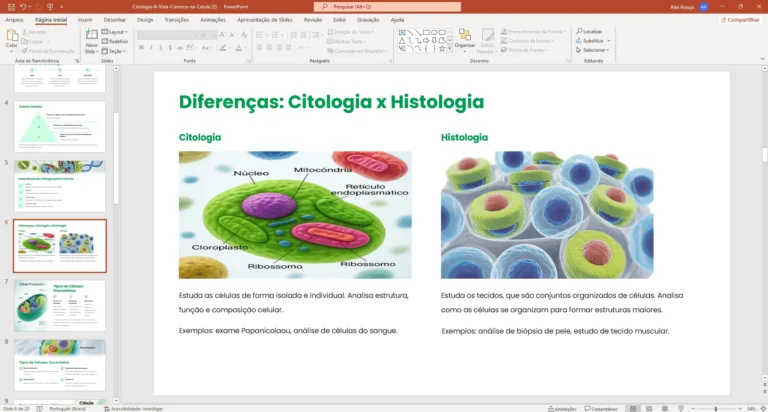Toggle strikethrough (ab) formatting
This screenshot has height=412, width=768.
pyautogui.click(x=180, y=48)
